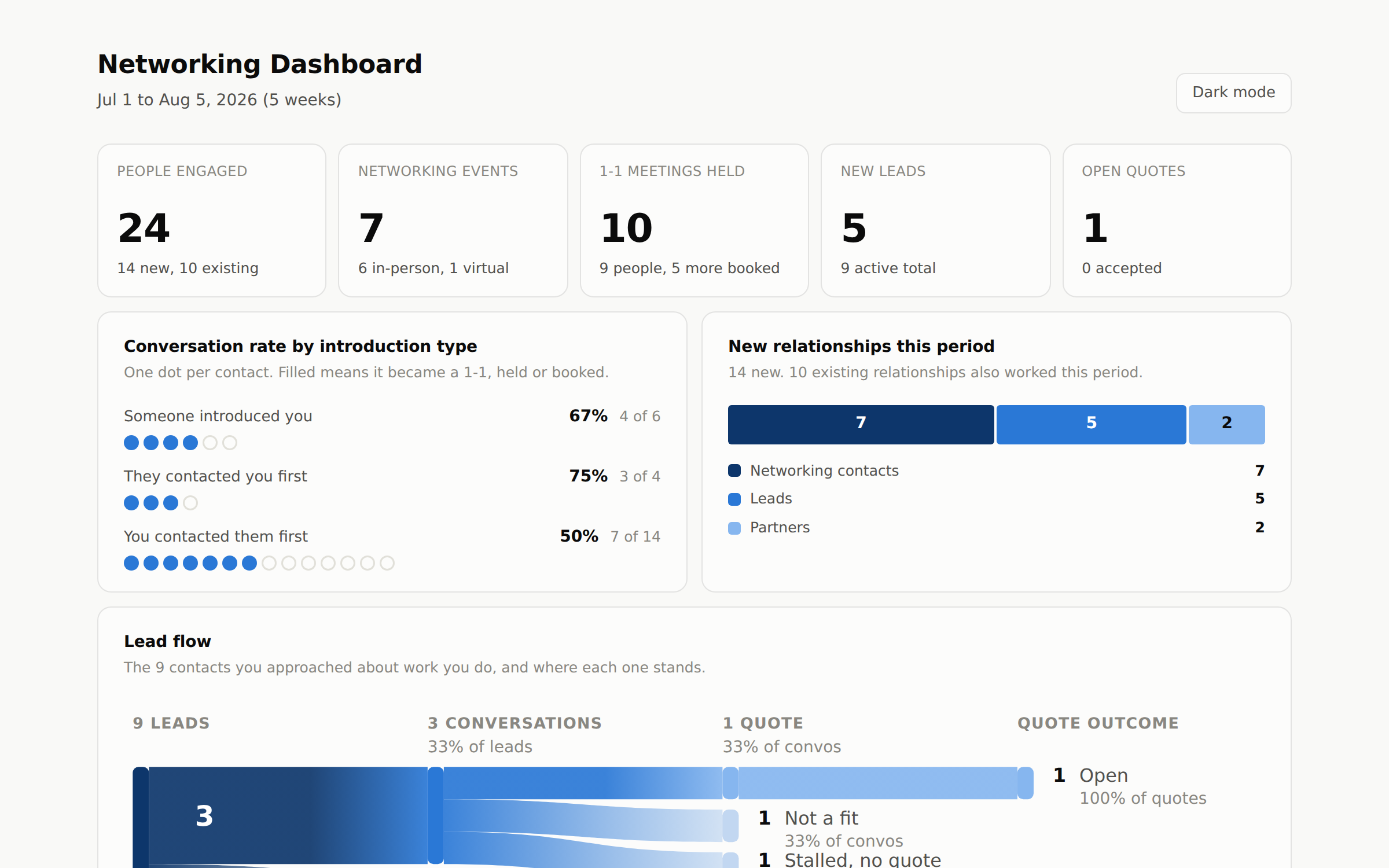Click the 'QUOTE OUTCOME' column header
1389x868 pixels.
tap(1098, 723)
